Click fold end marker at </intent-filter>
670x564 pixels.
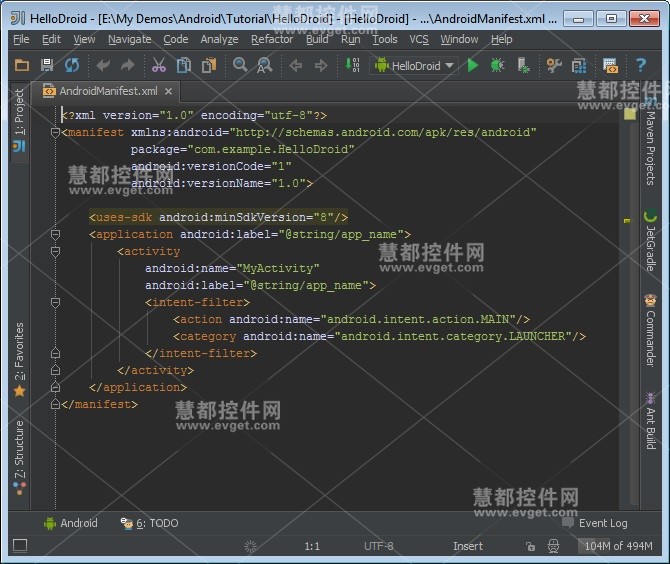coord(55,353)
